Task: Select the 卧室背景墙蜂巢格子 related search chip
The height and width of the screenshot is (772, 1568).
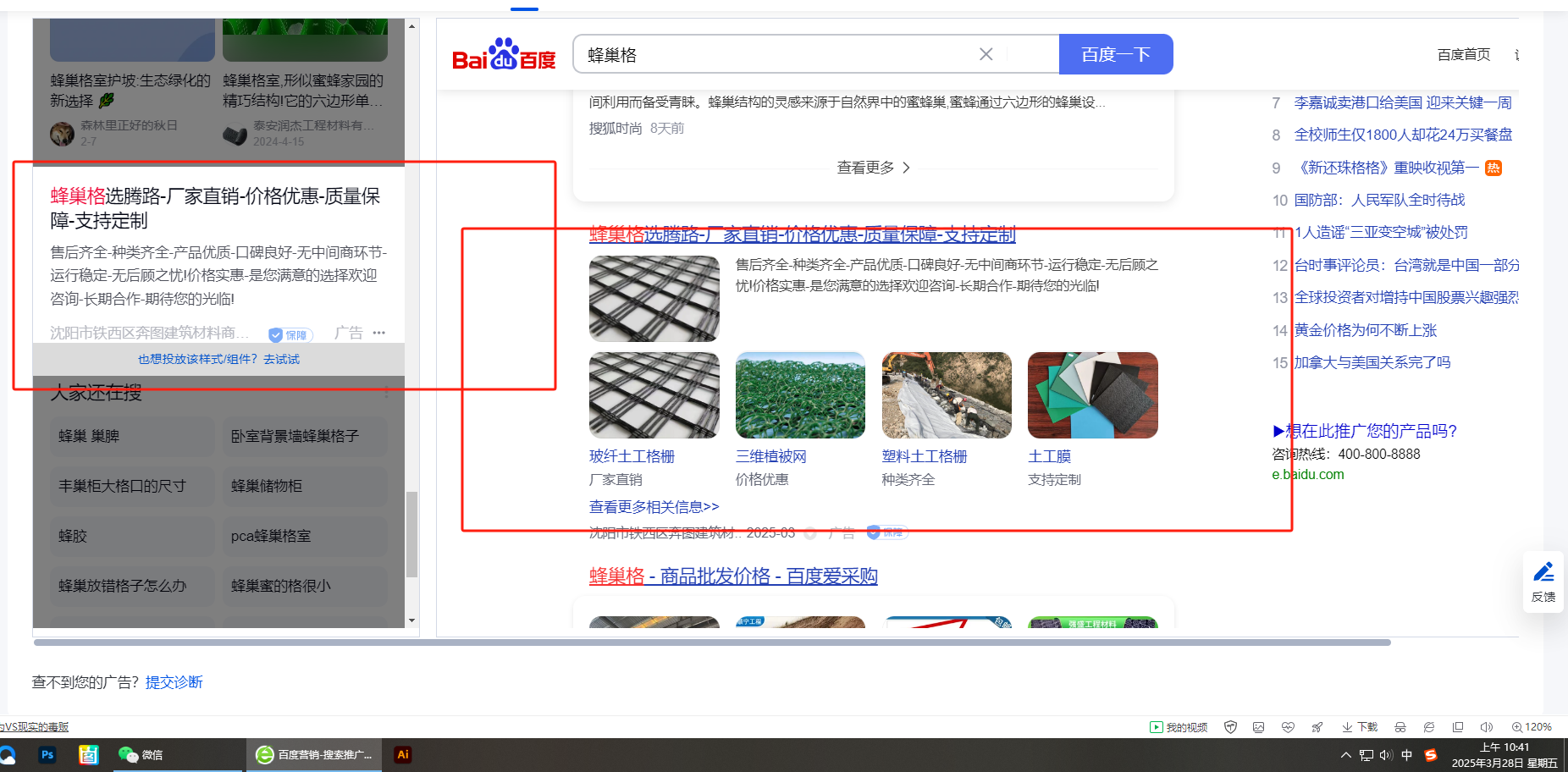Action: tap(305, 436)
